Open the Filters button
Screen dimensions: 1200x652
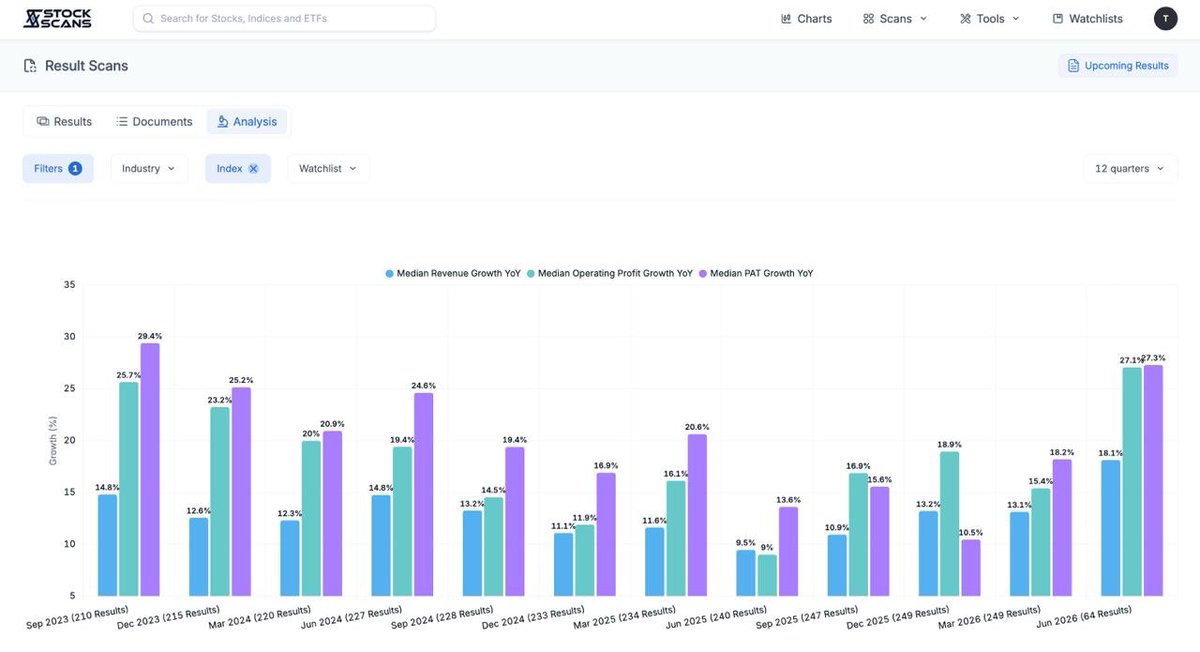tap(58, 169)
